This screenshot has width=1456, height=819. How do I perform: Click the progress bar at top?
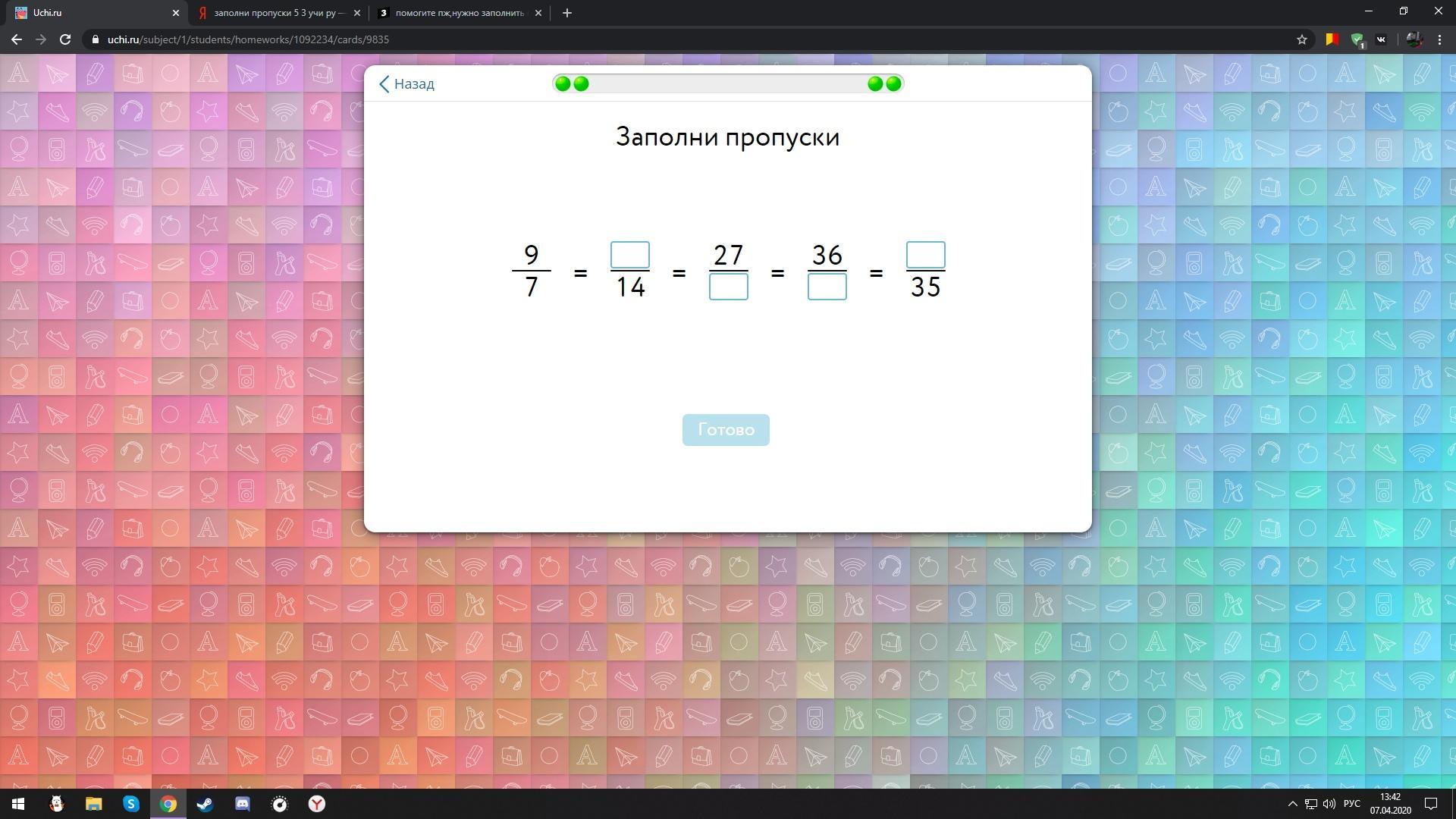[x=727, y=83]
